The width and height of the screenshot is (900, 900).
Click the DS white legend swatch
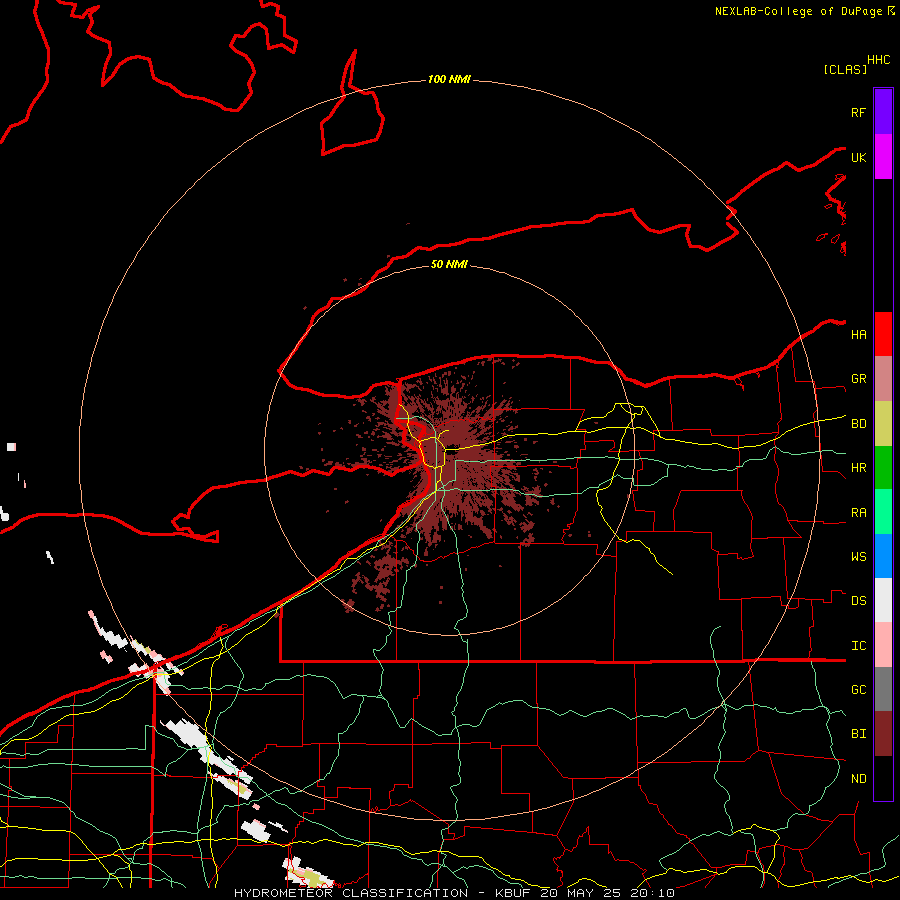(x=883, y=600)
